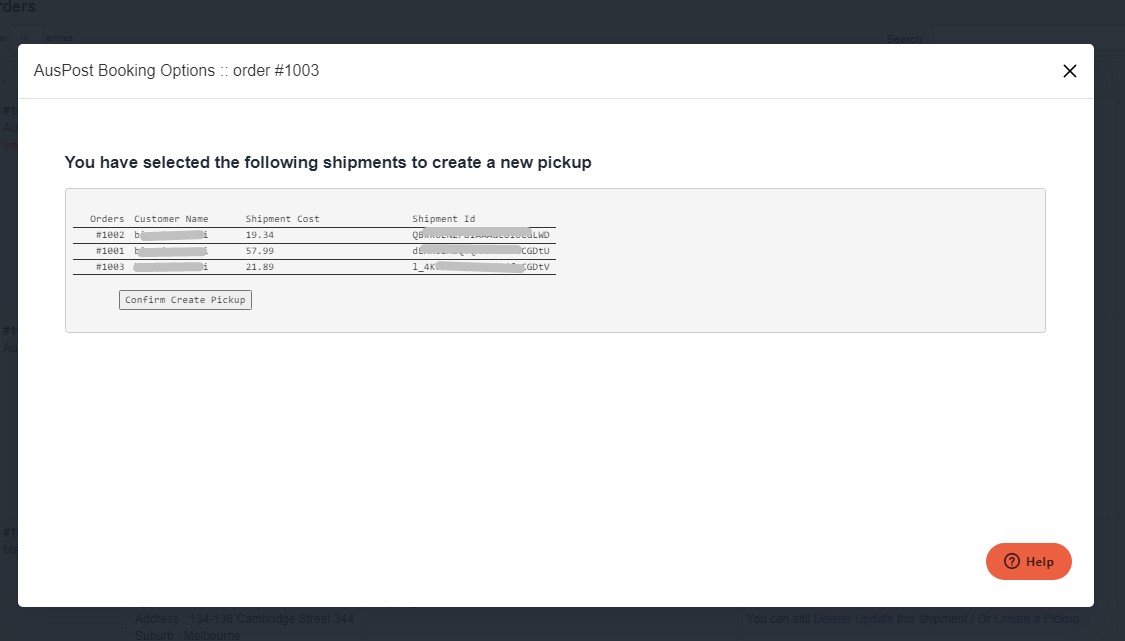Click the question mark icon in Help
The image size is (1125, 641).
1012,561
